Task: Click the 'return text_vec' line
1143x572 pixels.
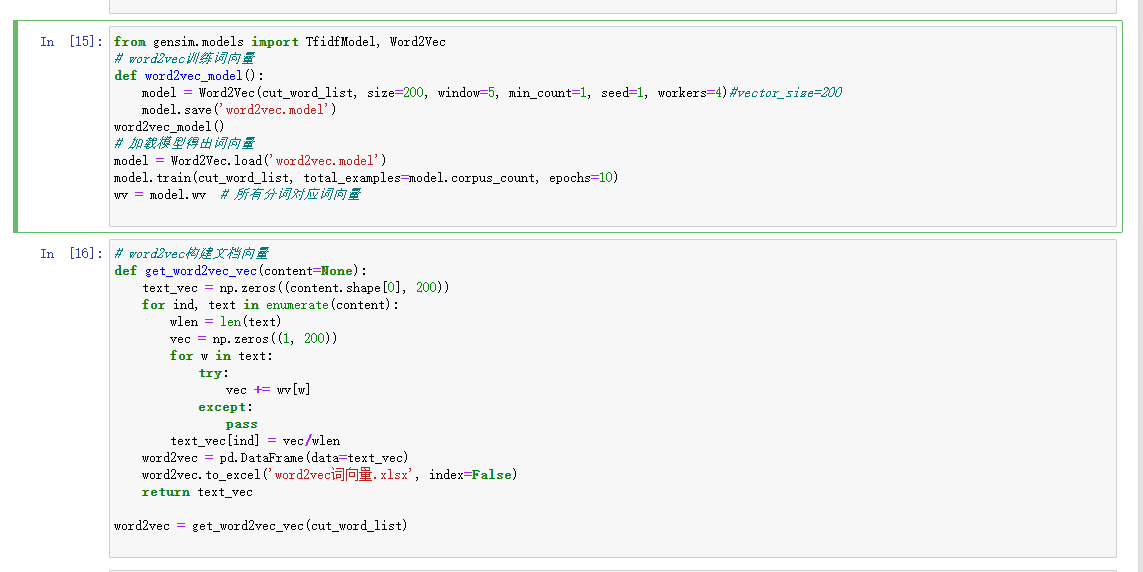Action: click(198, 492)
